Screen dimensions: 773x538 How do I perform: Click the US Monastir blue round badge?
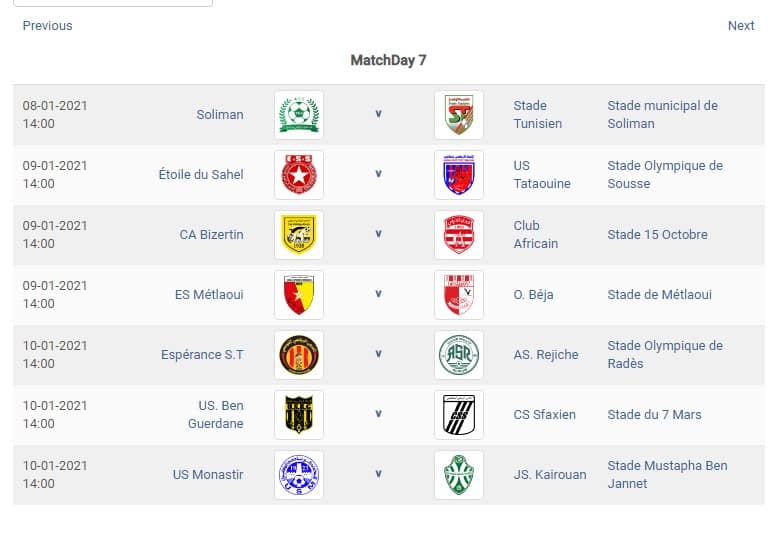coord(299,475)
